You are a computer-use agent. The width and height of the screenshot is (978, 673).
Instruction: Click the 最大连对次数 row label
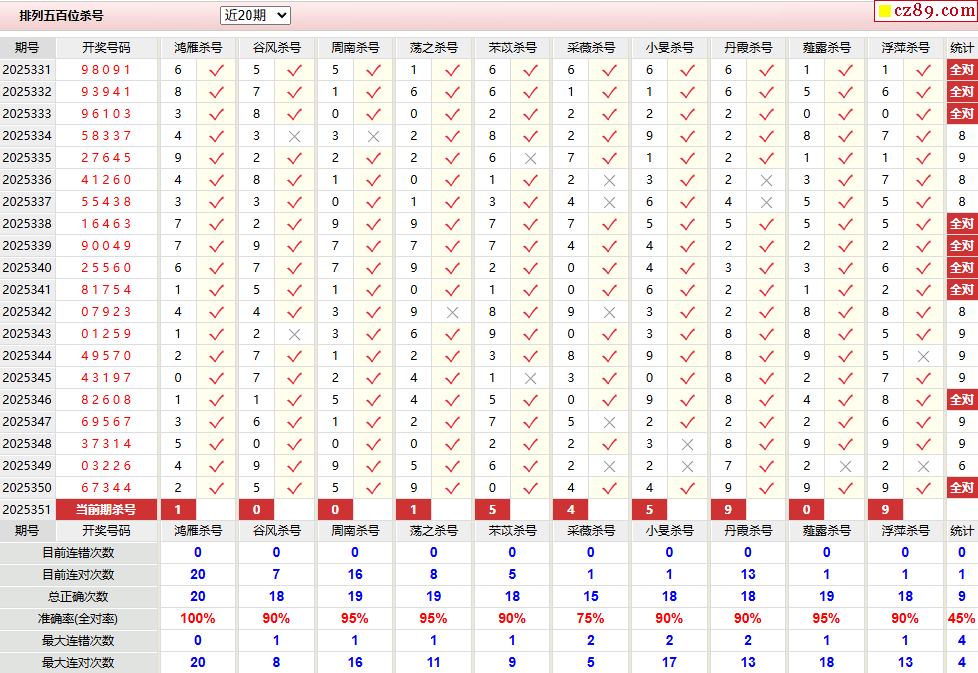(x=78, y=662)
